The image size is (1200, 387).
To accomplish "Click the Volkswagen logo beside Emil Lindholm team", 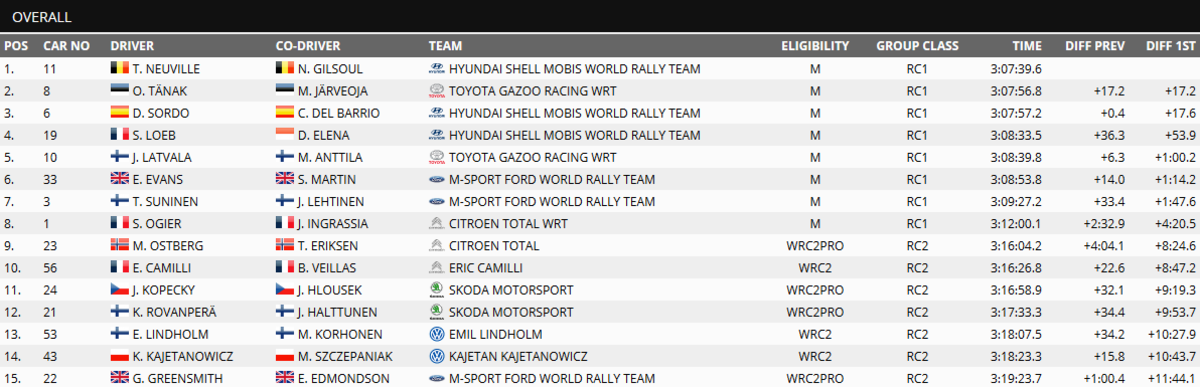I will pyautogui.click(x=436, y=333).
